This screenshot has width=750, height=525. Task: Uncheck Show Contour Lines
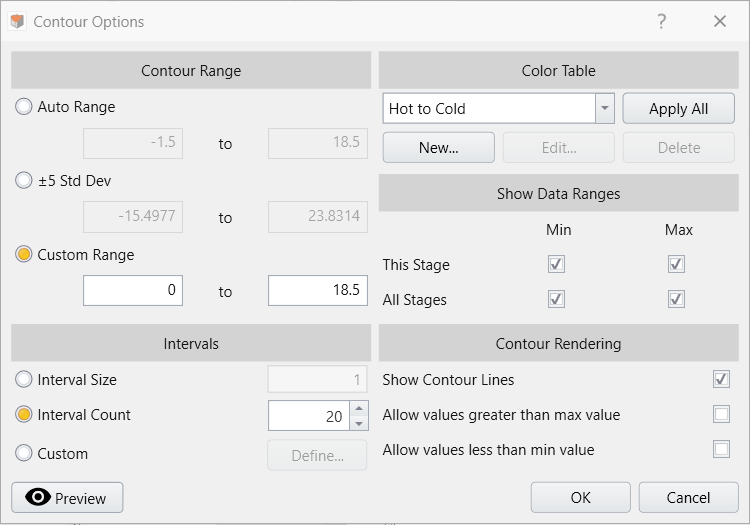pos(721,379)
